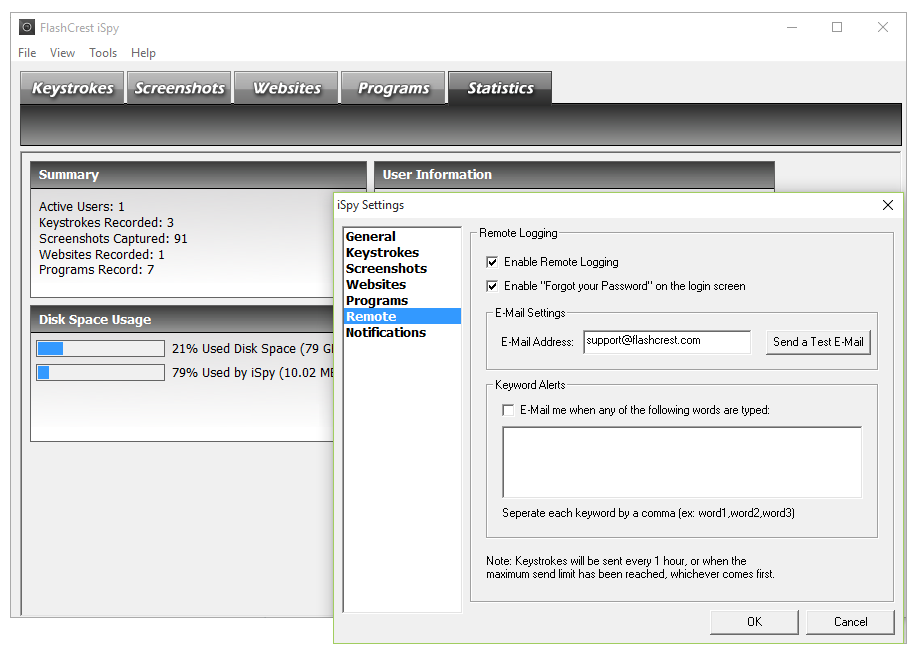Screen dimensions: 917x655
Task: Close the iSpy Settings dialog
Action: tap(887, 205)
